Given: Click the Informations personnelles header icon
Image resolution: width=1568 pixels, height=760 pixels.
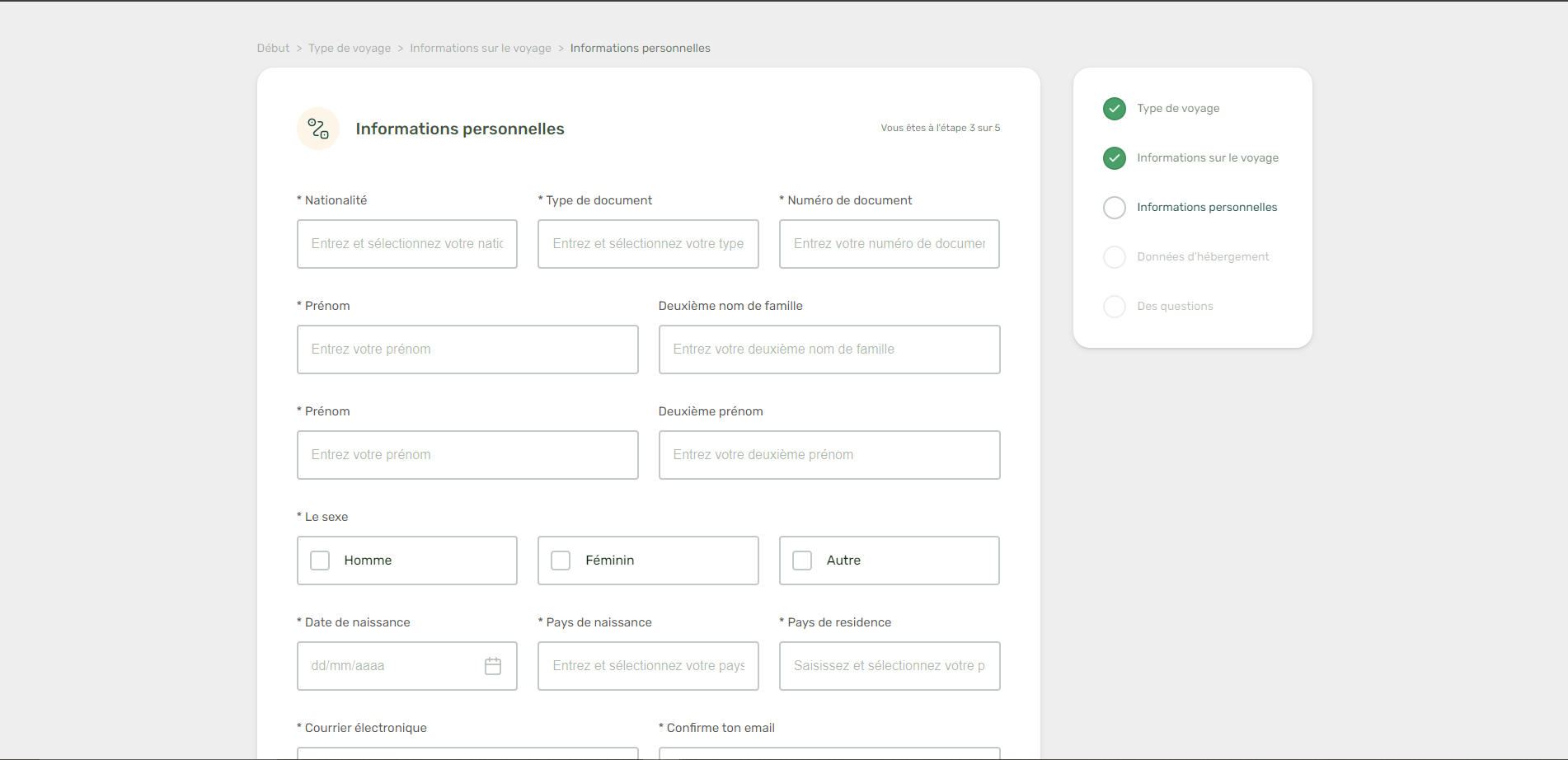Looking at the screenshot, I should [318, 129].
